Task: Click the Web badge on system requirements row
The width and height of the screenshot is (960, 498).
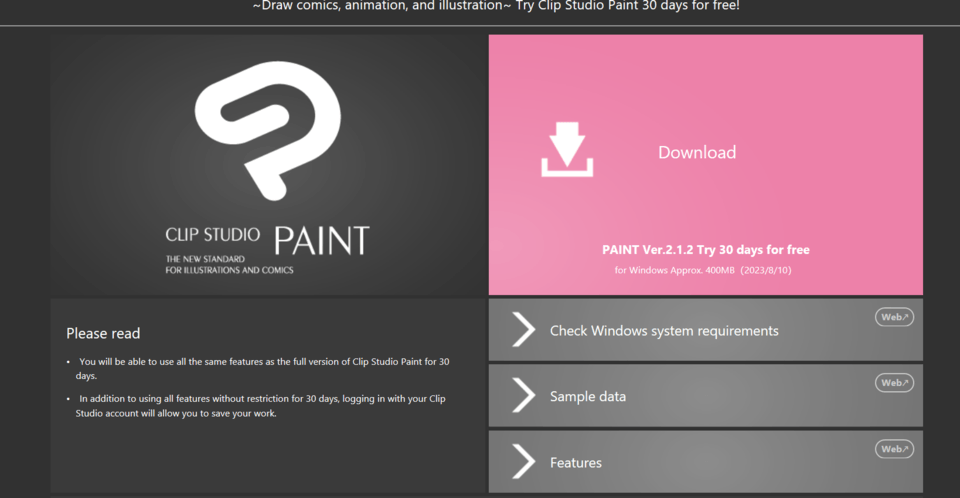Action: 894,317
